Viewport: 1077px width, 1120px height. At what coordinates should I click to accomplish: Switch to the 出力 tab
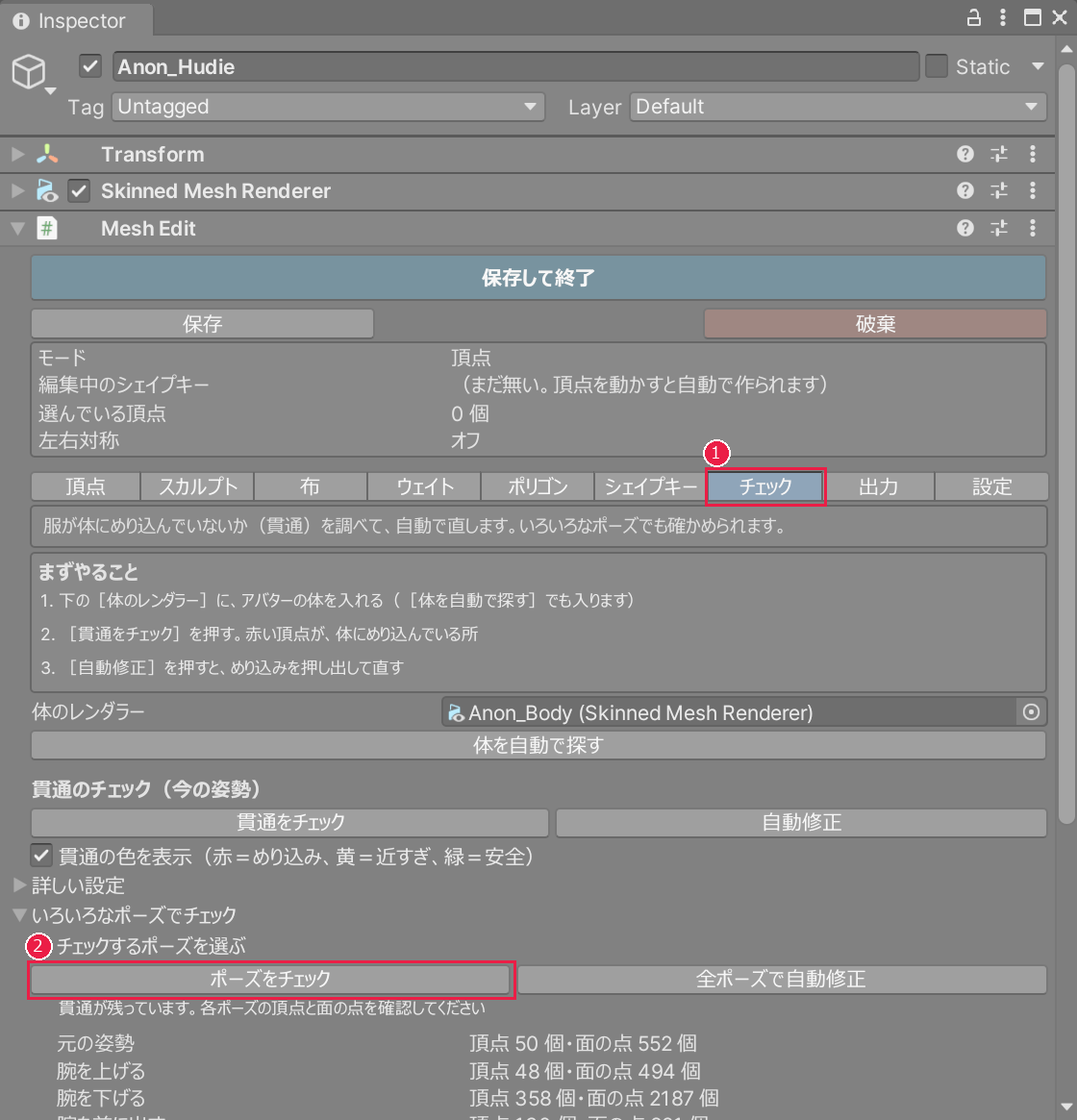click(x=878, y=486)
